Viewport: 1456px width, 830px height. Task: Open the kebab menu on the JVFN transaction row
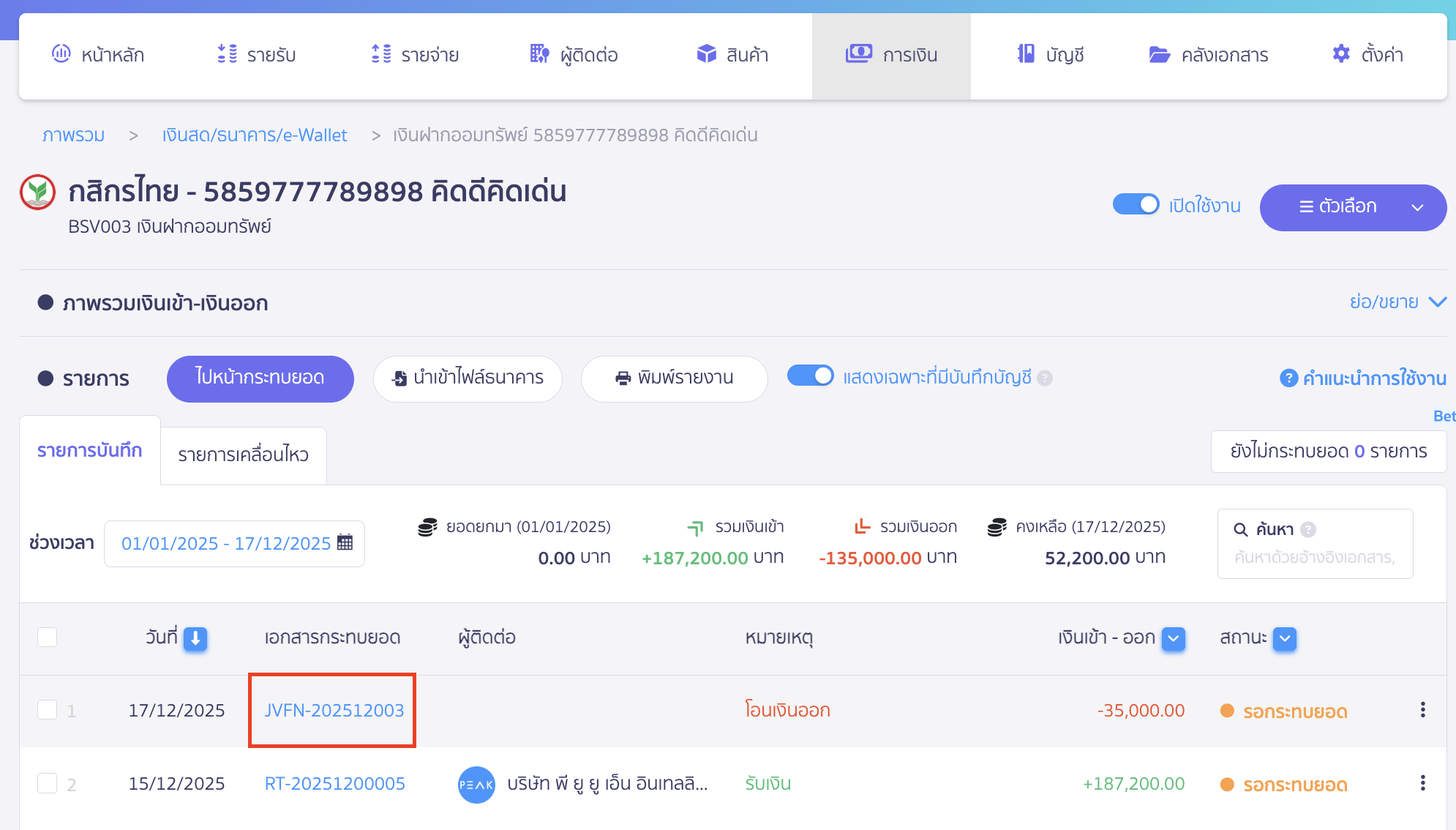(1423, 709)
